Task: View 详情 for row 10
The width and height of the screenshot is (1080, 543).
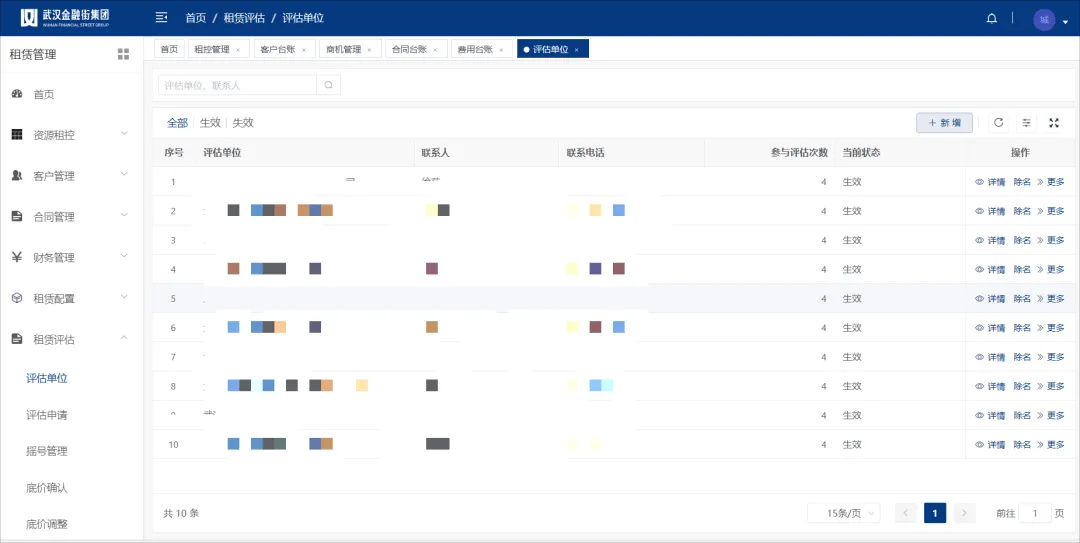Action: tap(990, 444)
